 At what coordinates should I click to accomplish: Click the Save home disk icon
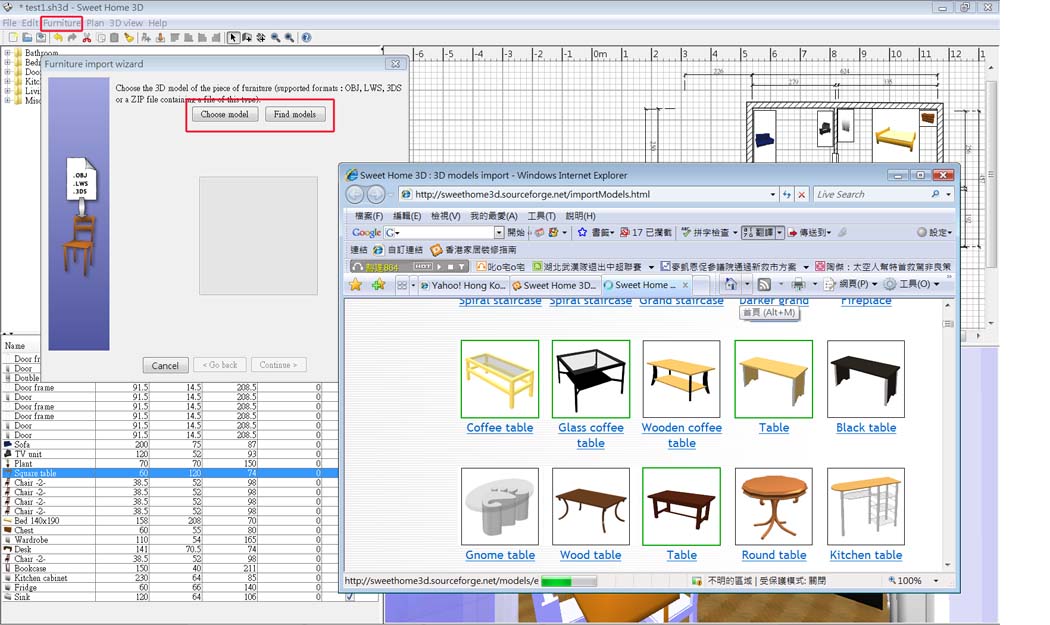(42, 38)
